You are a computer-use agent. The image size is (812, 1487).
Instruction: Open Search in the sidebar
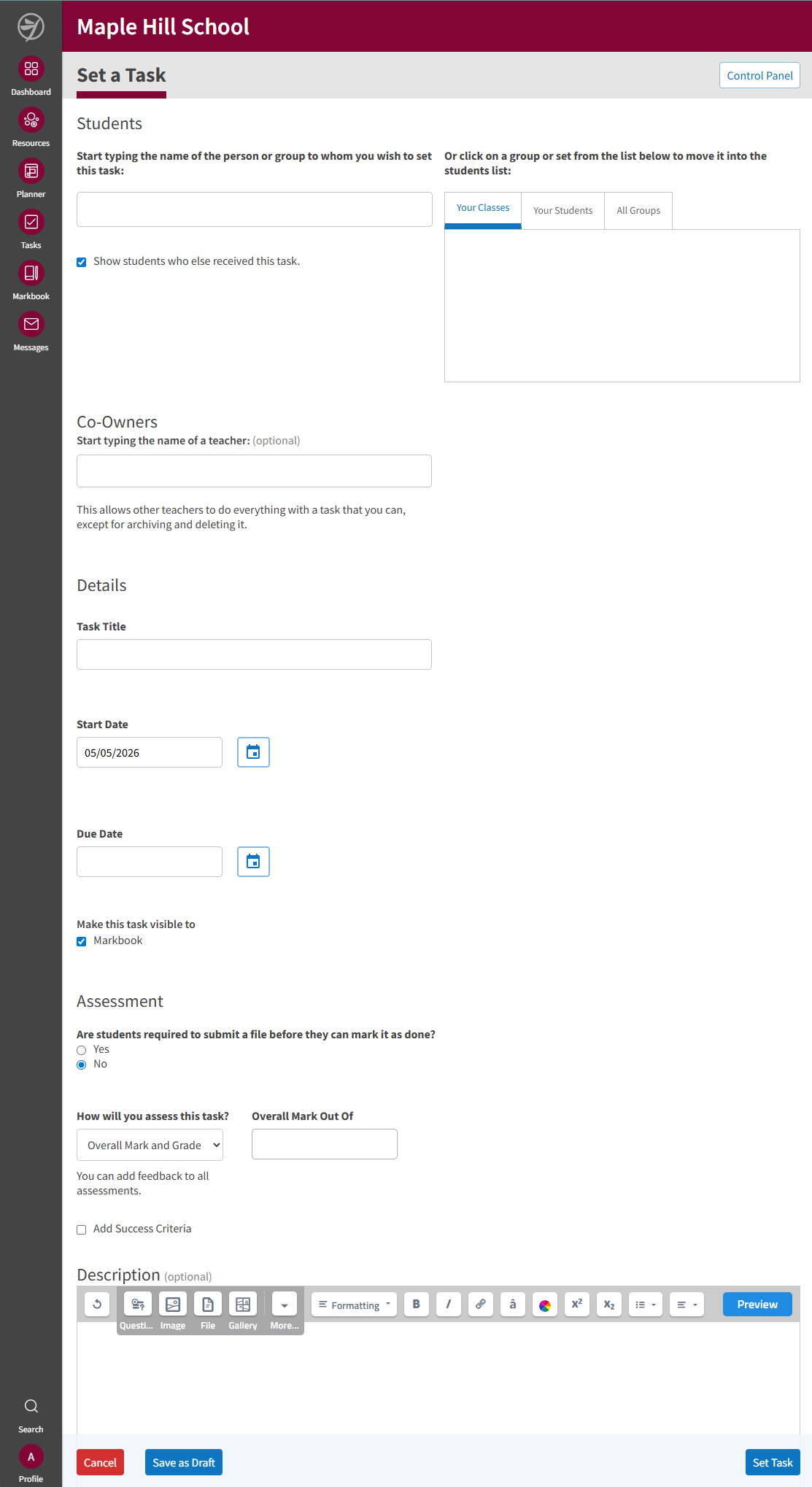click(x=31, y=1415)
